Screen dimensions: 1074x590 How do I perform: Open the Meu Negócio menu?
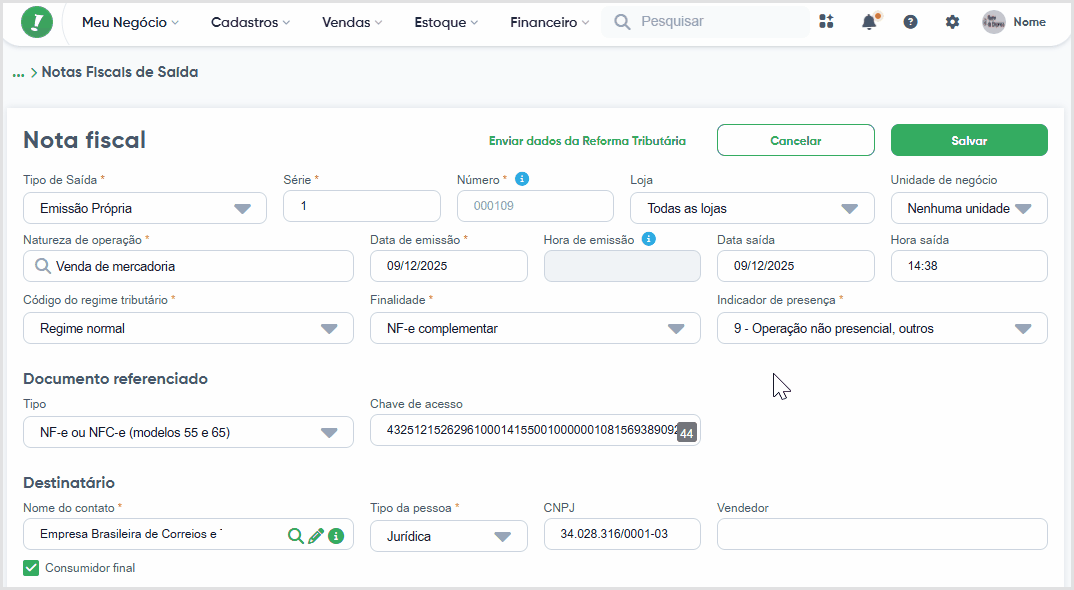[130, 22]
